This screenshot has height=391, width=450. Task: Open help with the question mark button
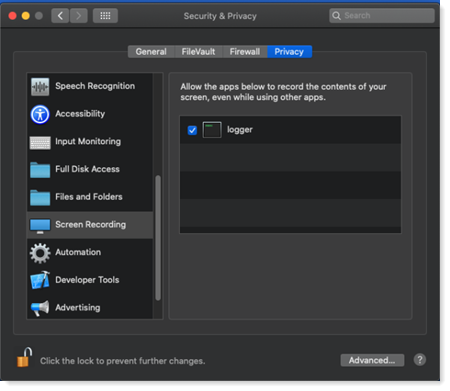(x=420, y=360)
